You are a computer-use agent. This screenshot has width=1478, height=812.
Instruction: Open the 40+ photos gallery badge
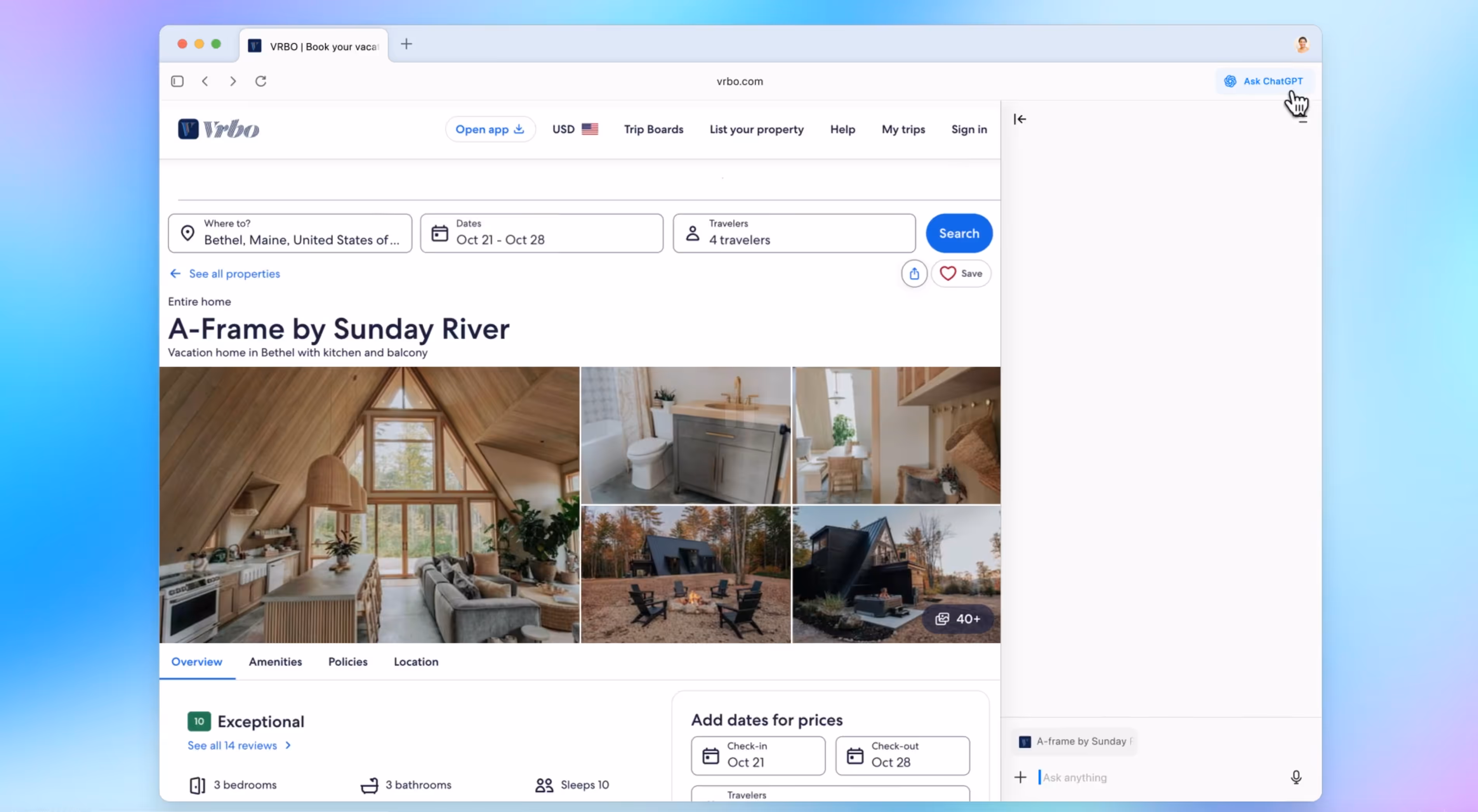pos(958,619)
